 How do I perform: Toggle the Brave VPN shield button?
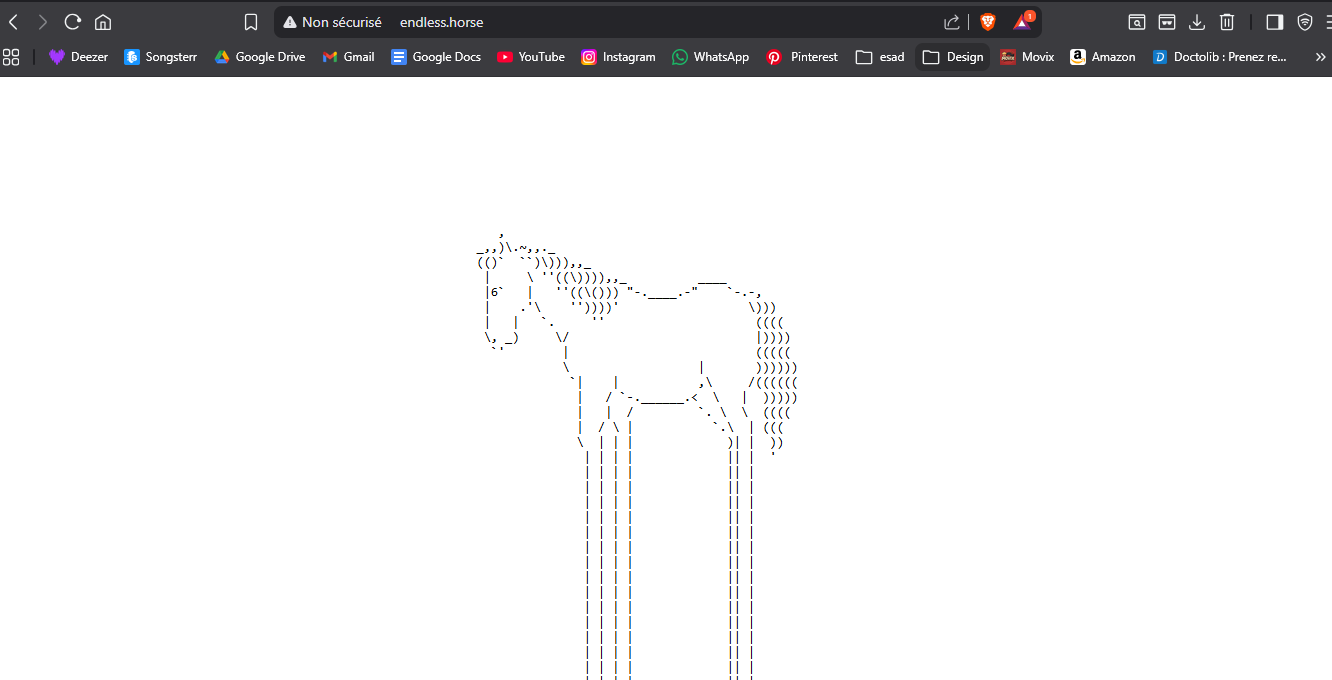tap(1305, 22)
